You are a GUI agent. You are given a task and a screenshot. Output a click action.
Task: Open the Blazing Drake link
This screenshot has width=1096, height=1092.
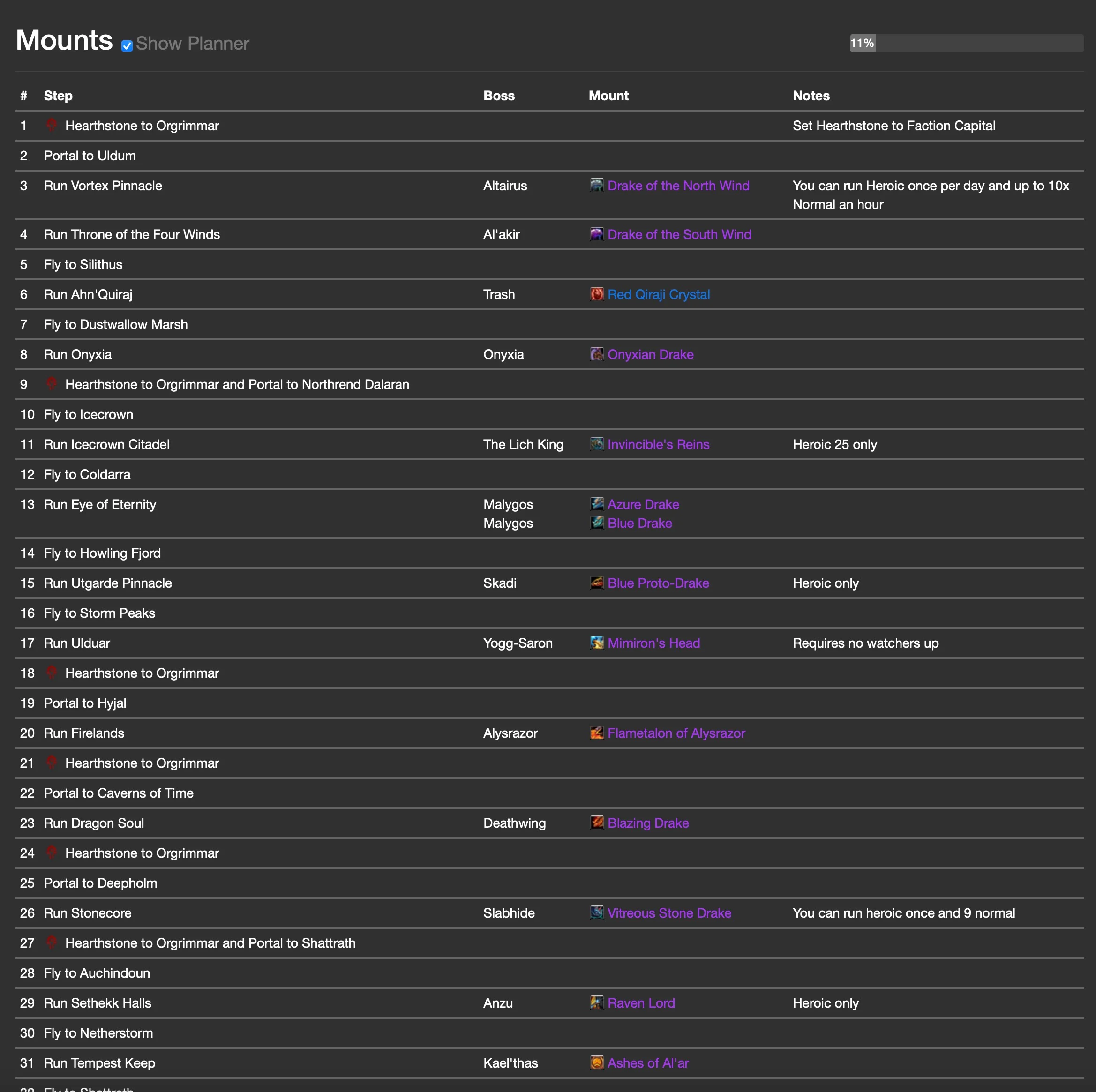[x=648, y=823]
